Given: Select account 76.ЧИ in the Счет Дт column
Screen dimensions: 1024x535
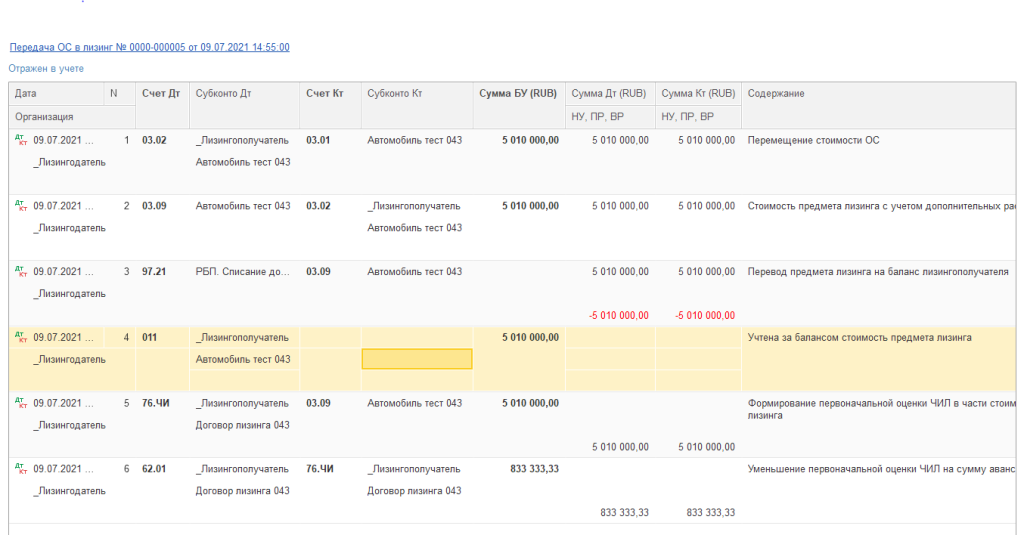Looking at the screenshot, I should point(156,404).
